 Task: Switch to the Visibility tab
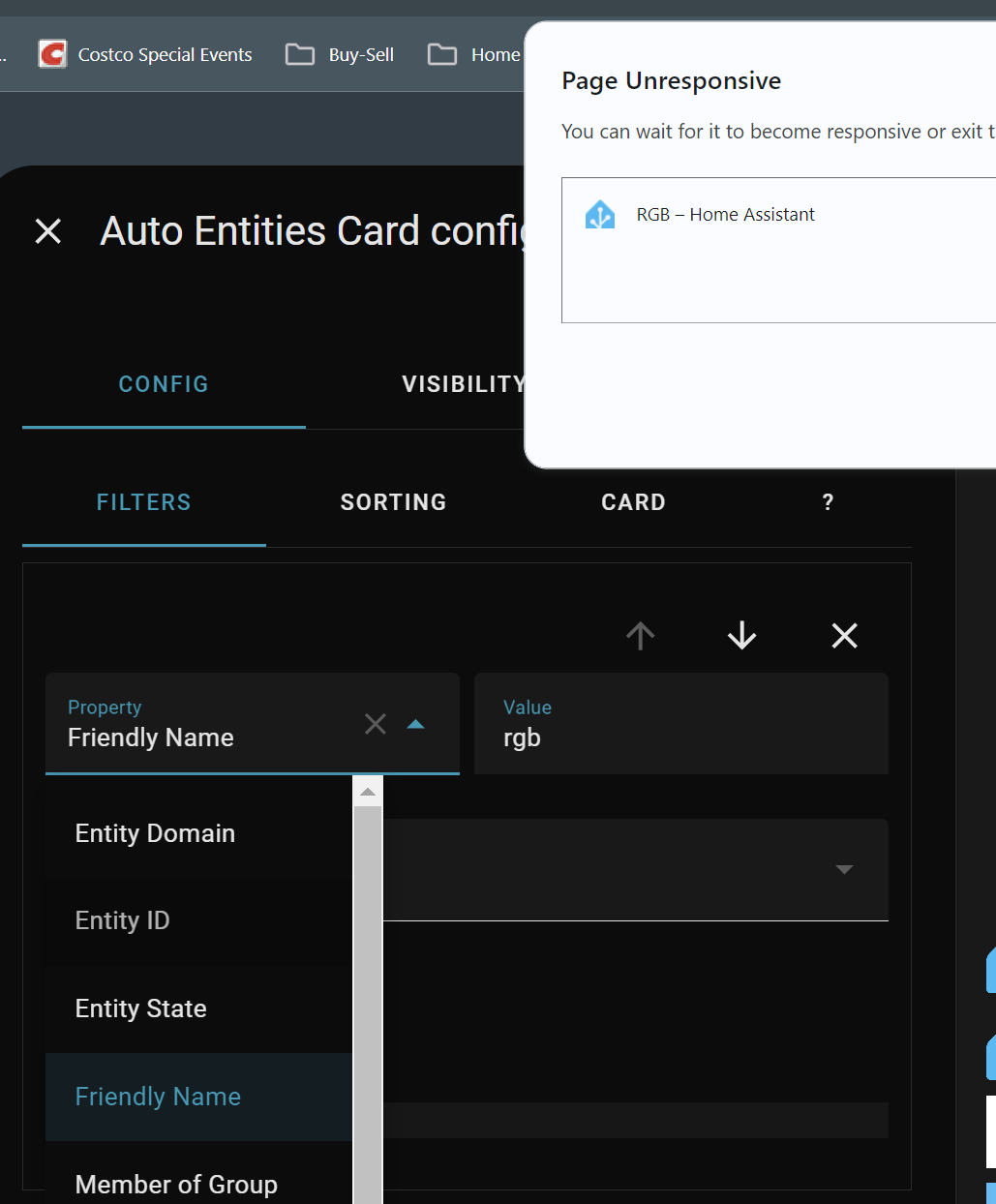(463, 384)
